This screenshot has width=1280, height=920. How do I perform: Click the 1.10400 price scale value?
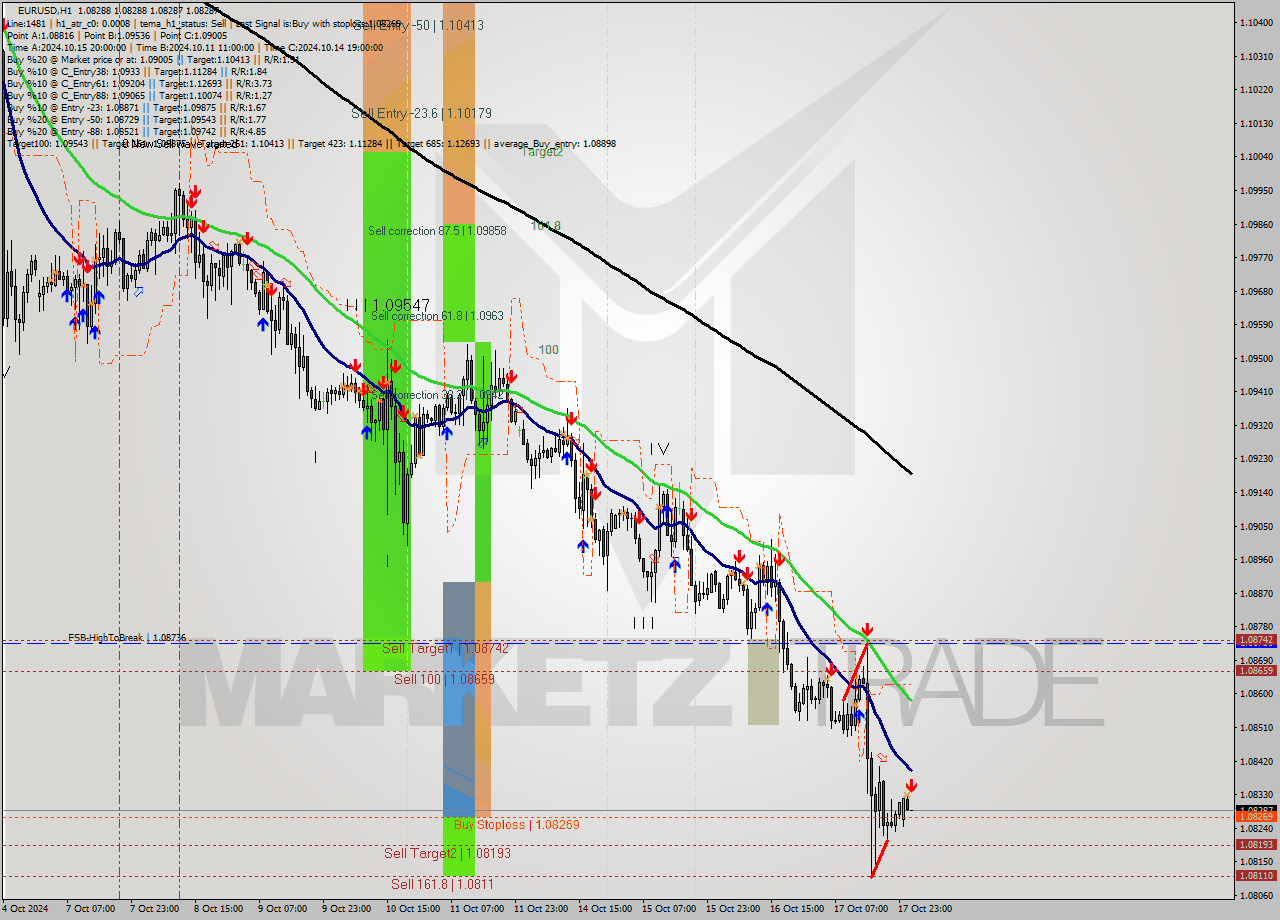[1256, 22]
